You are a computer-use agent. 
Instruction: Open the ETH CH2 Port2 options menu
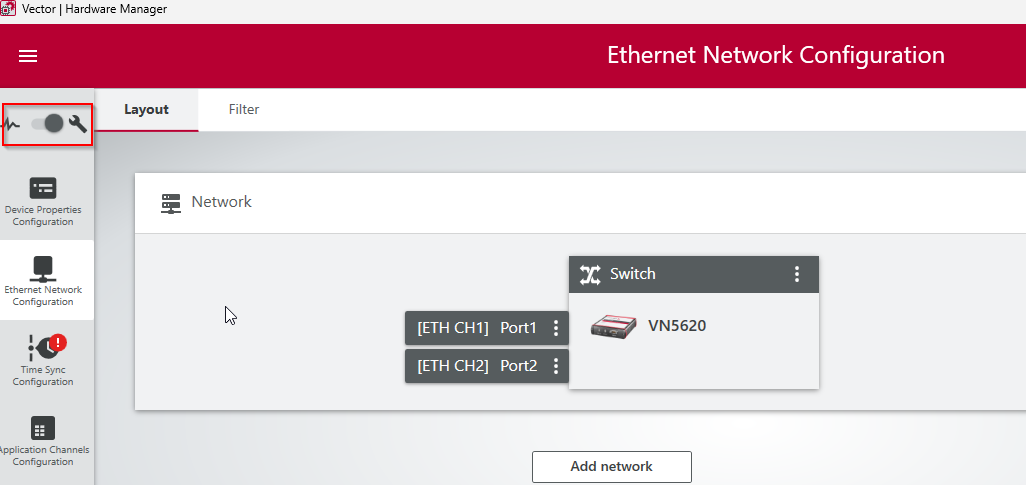click(556, 366)
